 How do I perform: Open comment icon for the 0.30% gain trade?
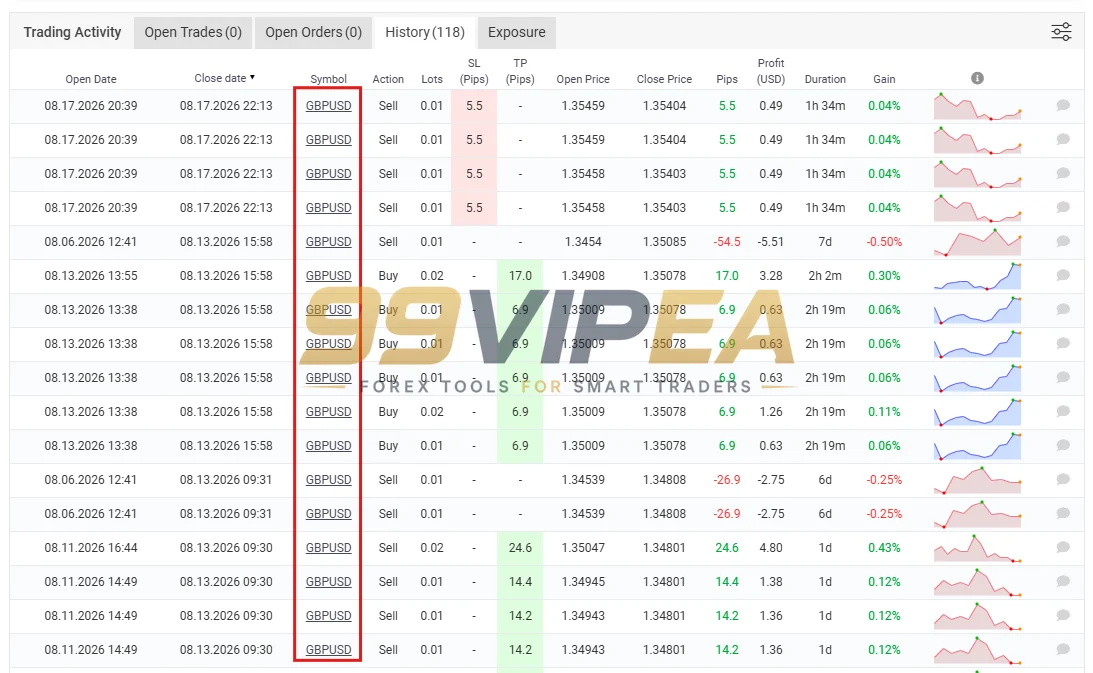[1063, 275]
